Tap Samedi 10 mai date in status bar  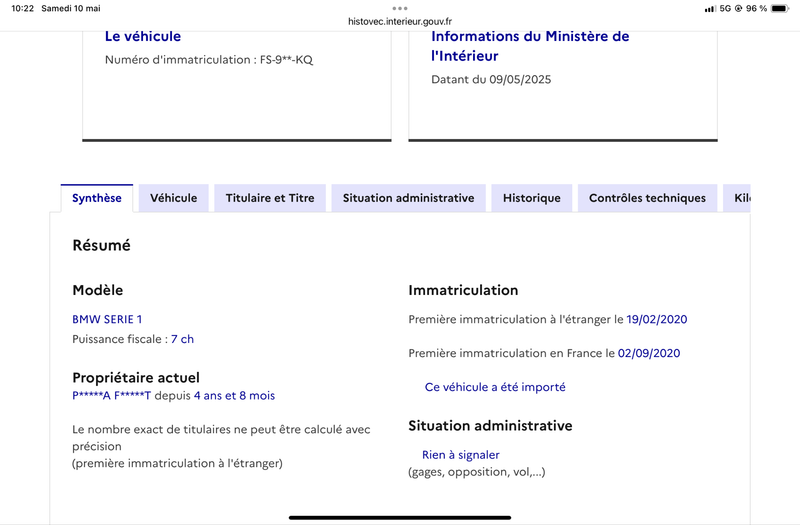[71, 8]
